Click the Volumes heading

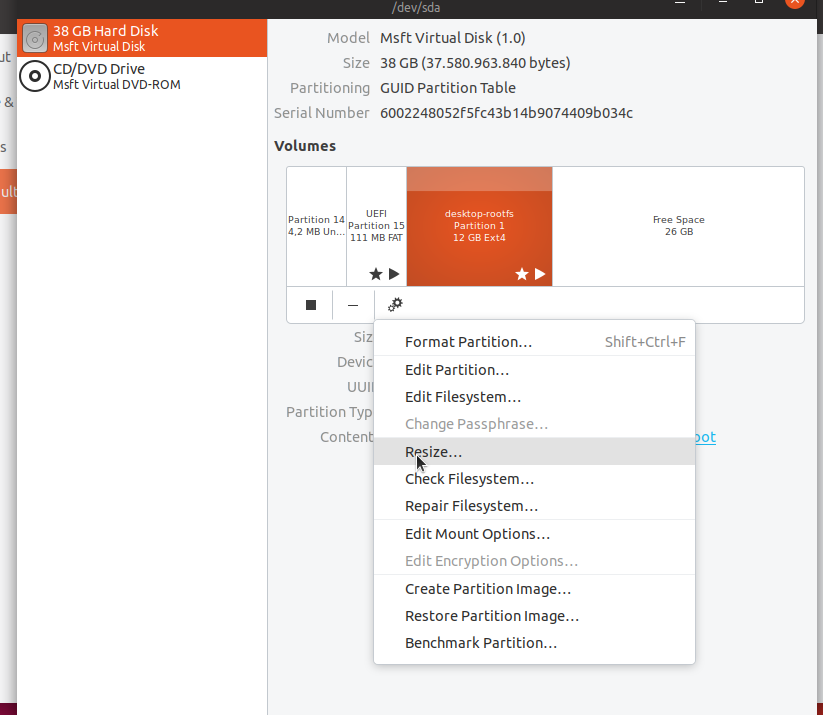tap(305, 146)
